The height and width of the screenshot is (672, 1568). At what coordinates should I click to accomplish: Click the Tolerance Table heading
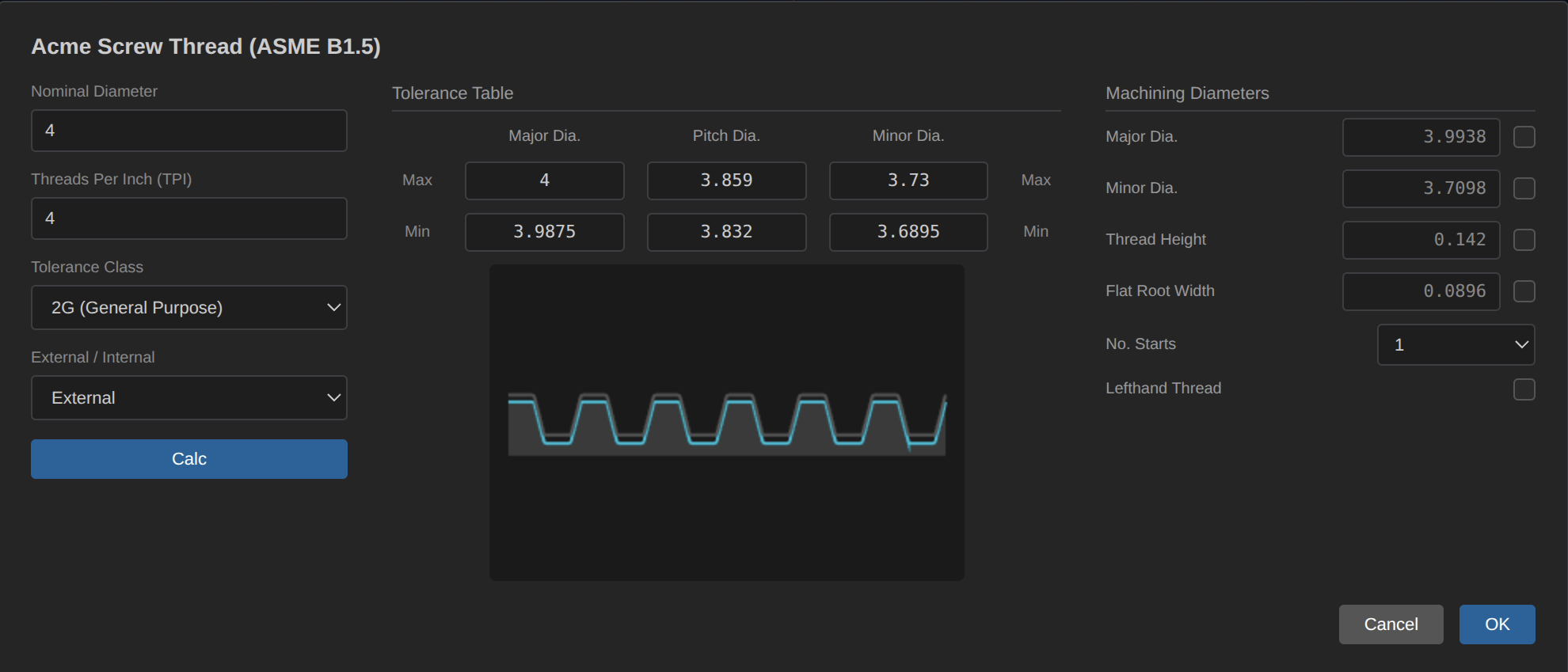coord(453,93)
